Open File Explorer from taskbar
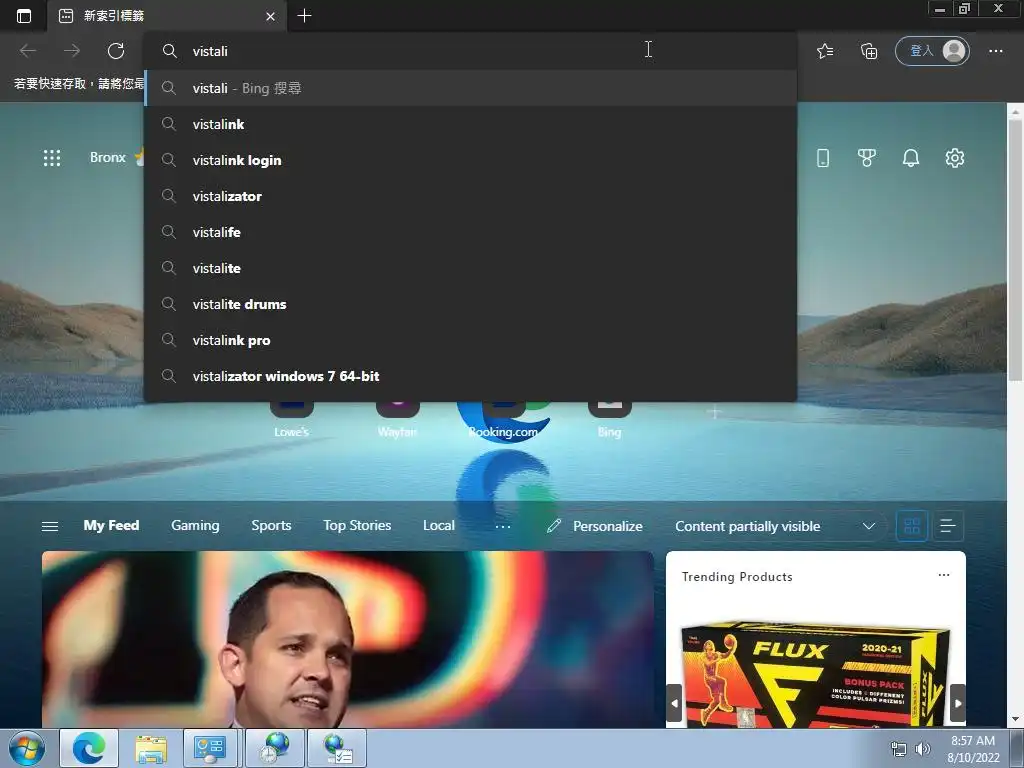 click(x=151, y=748)
